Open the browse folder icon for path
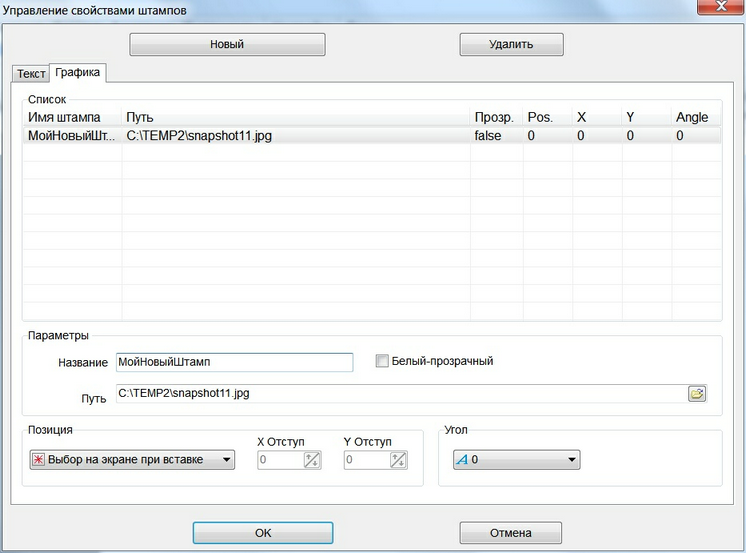The image size is (746, 553). (697, 394)
